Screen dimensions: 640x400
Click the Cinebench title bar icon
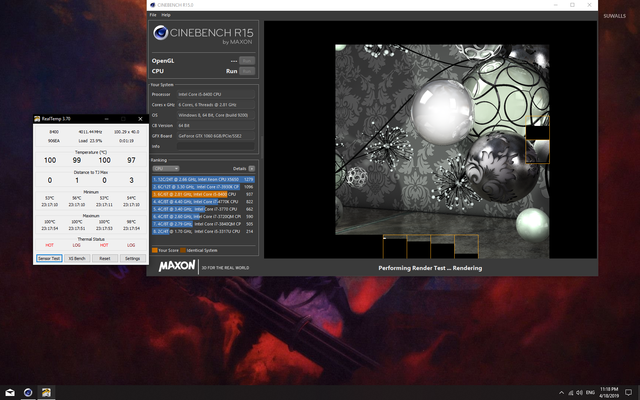(153, 5)
